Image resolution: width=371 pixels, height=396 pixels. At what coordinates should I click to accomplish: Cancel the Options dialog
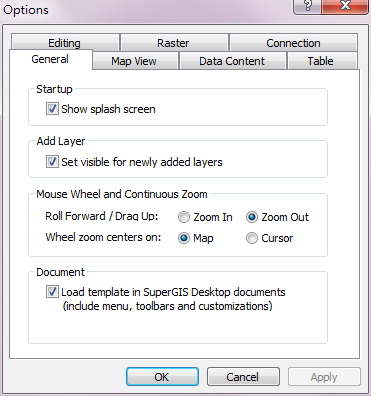tap(243, 377)
